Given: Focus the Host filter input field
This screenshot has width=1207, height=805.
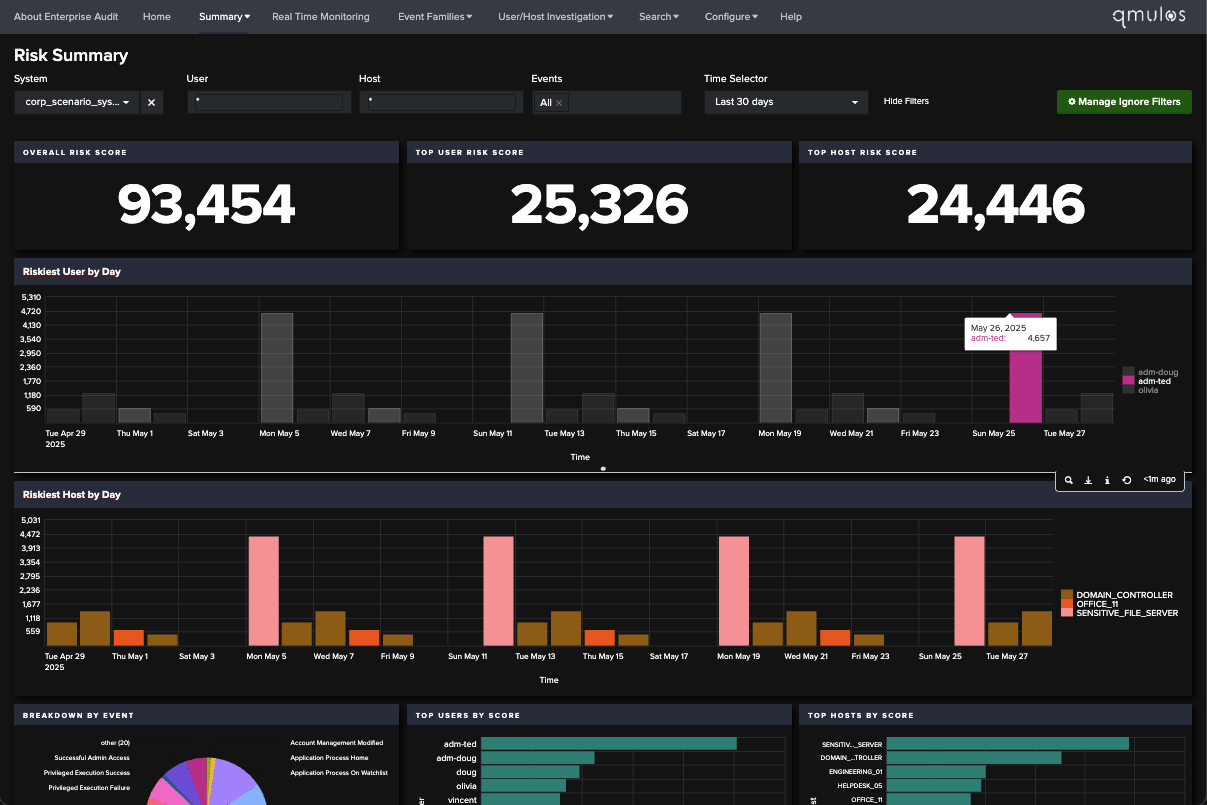Looking at the screenshot, I should (x=440, y=102).
